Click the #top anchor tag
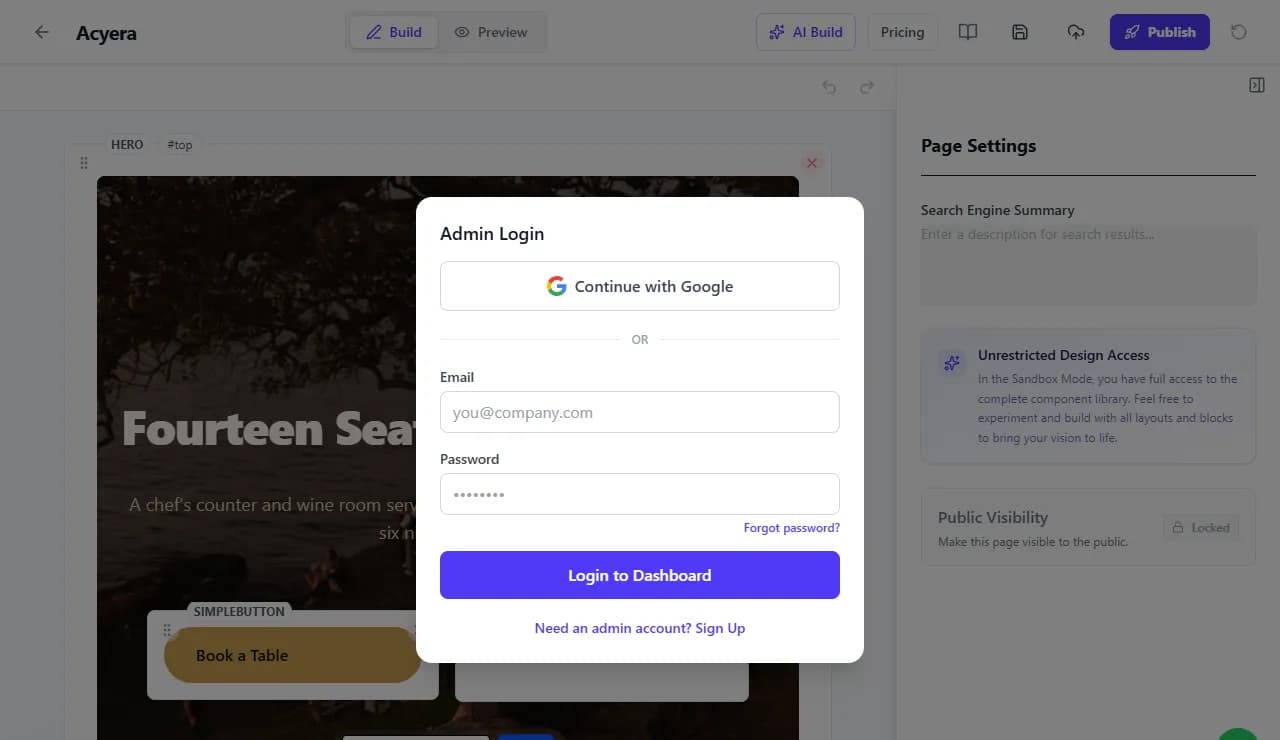The width and height of the screenshot is (1280, 740). click(180, 145)
